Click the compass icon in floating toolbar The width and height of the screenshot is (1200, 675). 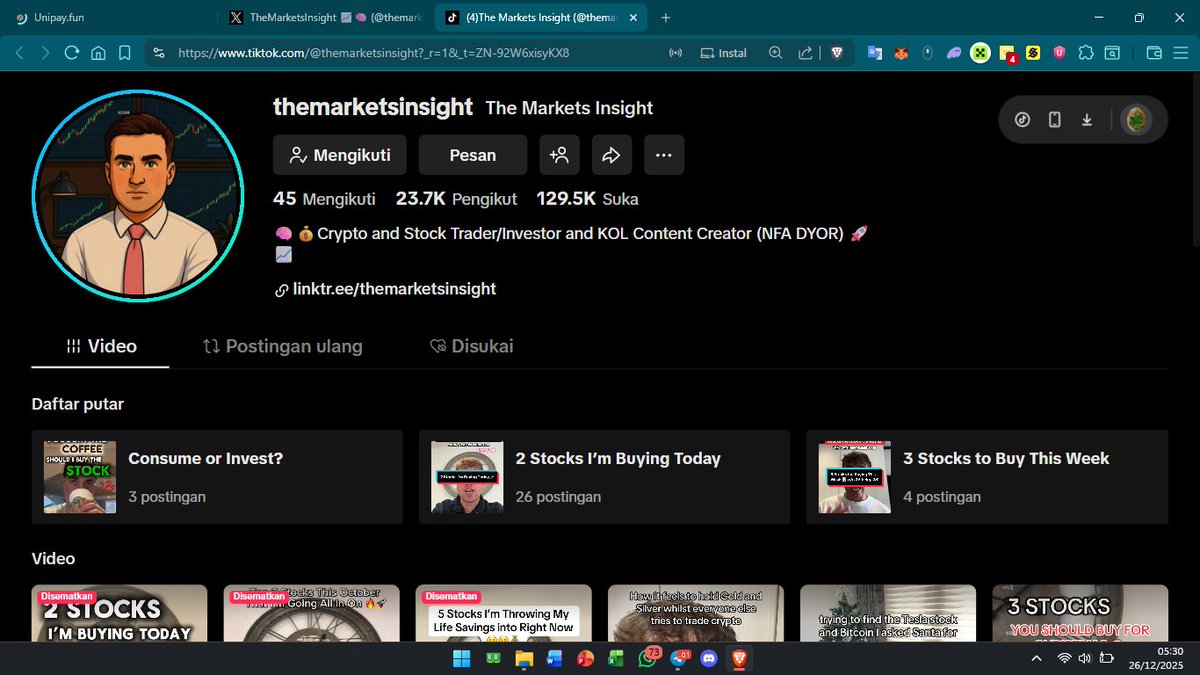click(x=1022, y=120)
